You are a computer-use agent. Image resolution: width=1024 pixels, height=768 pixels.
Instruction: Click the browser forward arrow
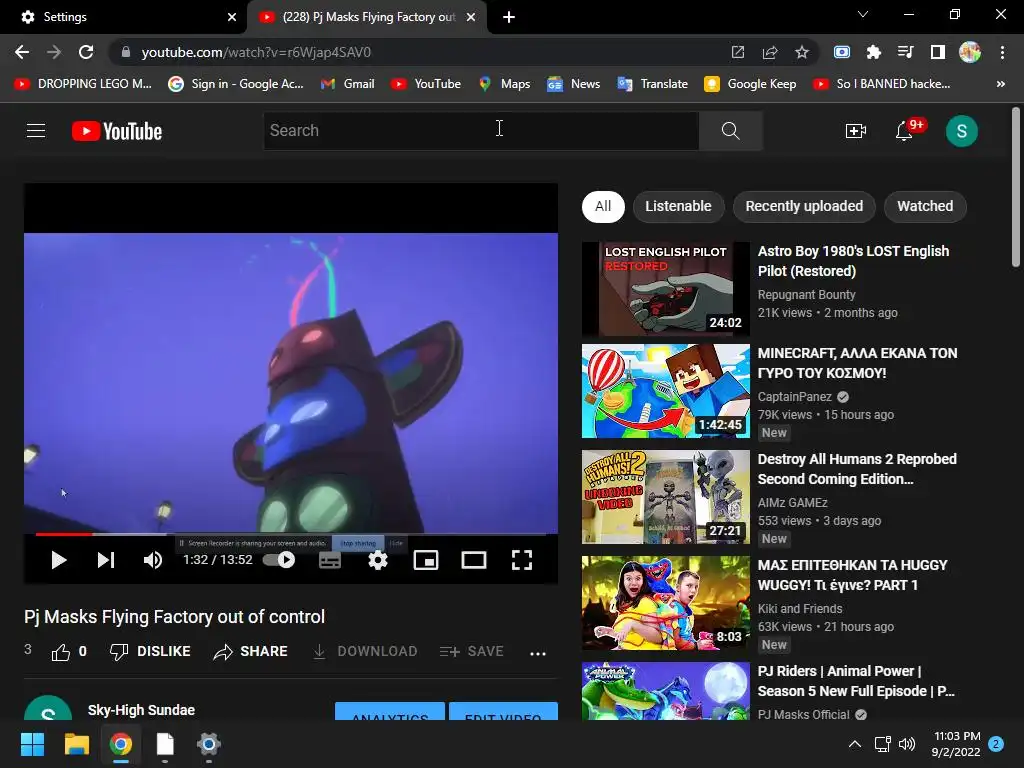(x=54, y=52)
